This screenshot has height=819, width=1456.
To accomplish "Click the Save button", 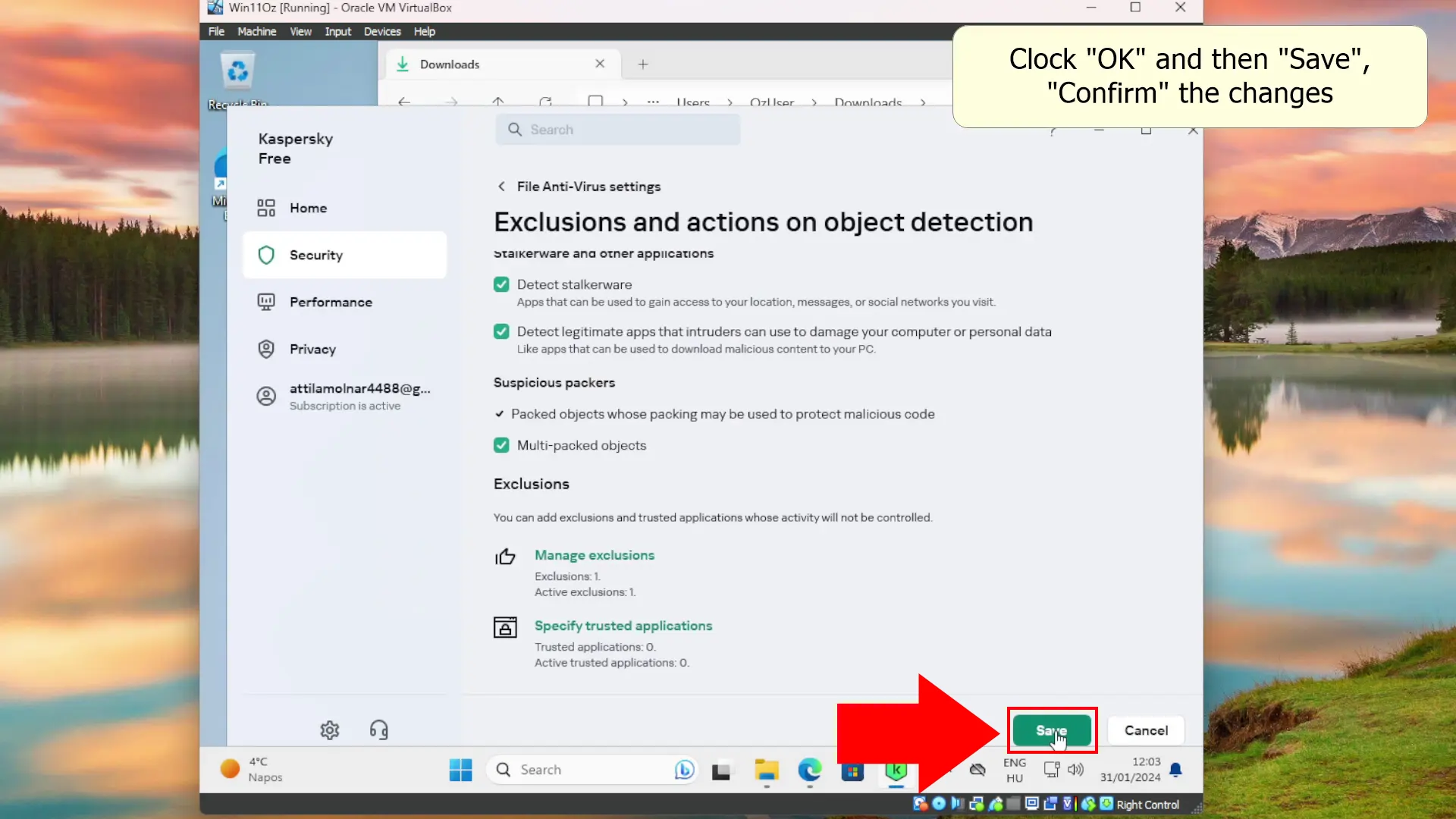I will click(x=1052, y=730).
